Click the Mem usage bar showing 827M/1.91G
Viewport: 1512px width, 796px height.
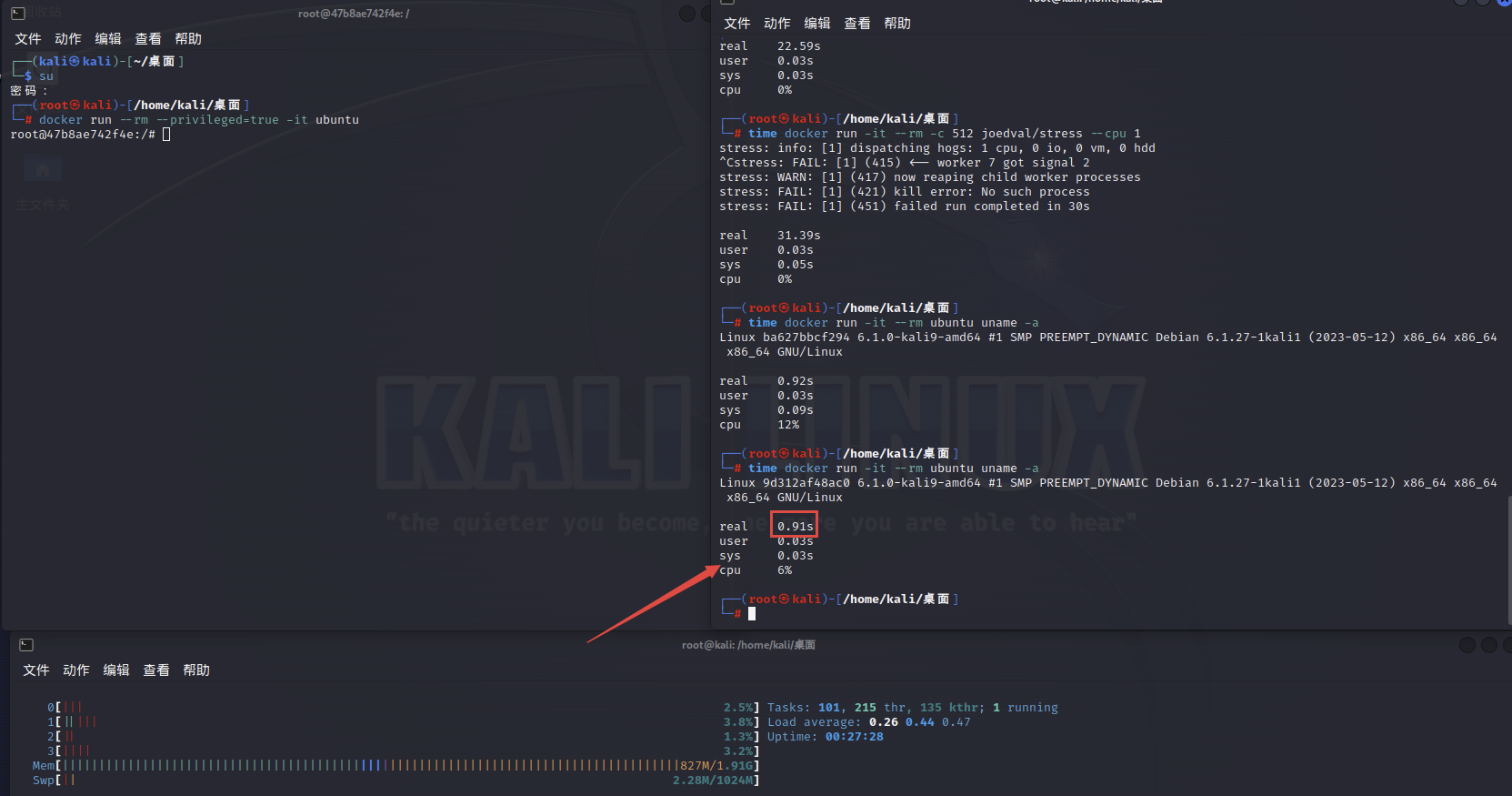pyautogui.click(x=396, y=766)
